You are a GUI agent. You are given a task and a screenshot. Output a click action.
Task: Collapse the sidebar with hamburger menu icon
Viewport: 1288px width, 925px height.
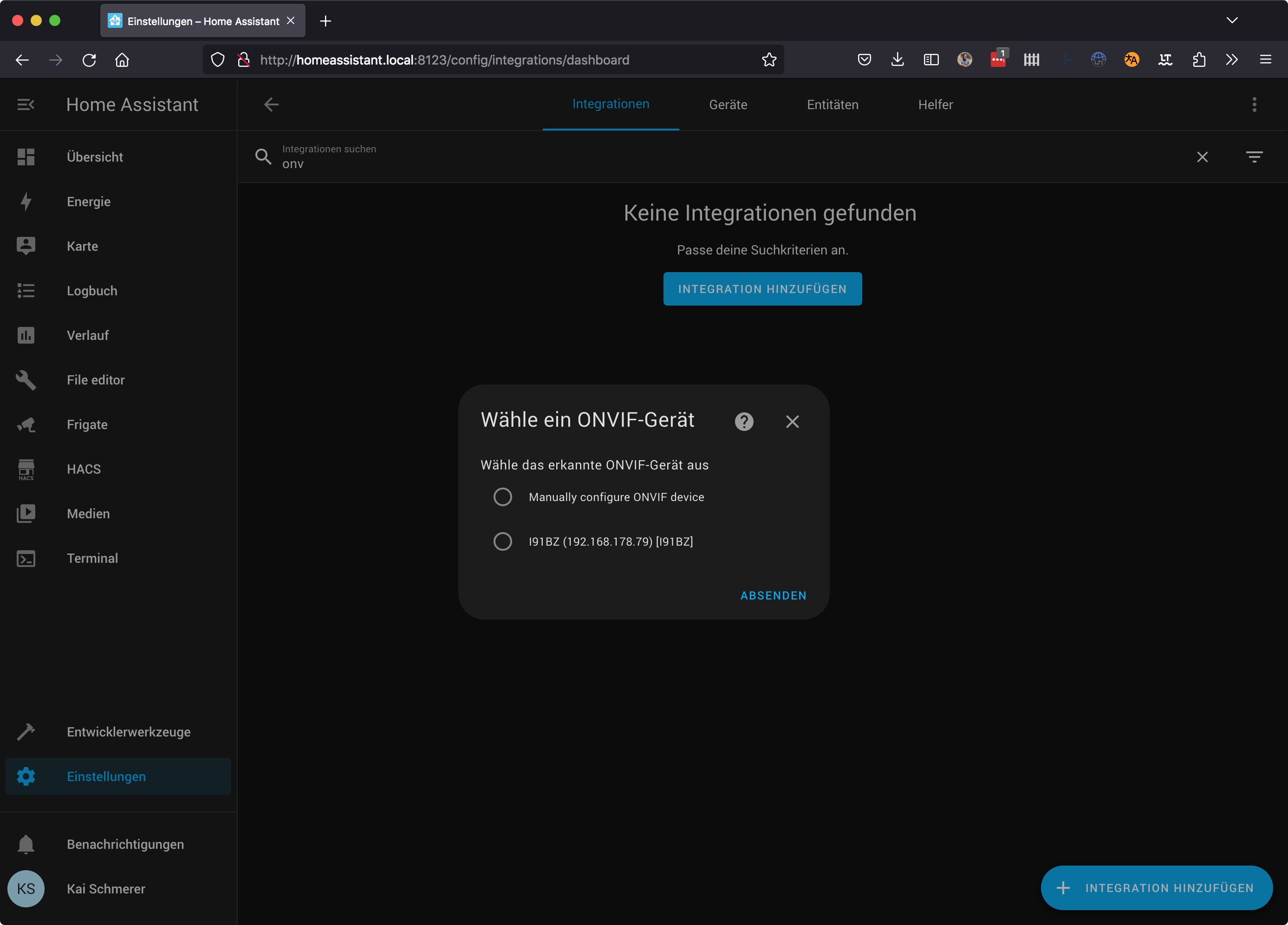pyautogui.click(x=26, y=104)
